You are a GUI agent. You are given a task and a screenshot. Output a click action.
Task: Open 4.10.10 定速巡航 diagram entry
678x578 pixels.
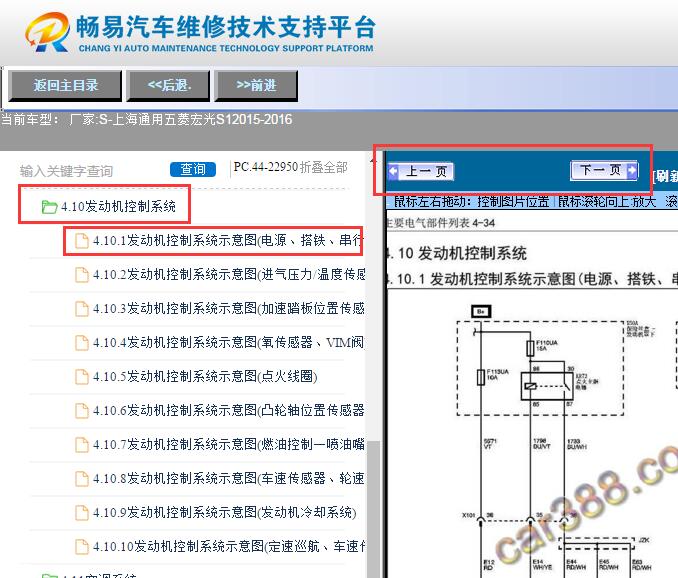pyautogui.click(x=229, y=546)
